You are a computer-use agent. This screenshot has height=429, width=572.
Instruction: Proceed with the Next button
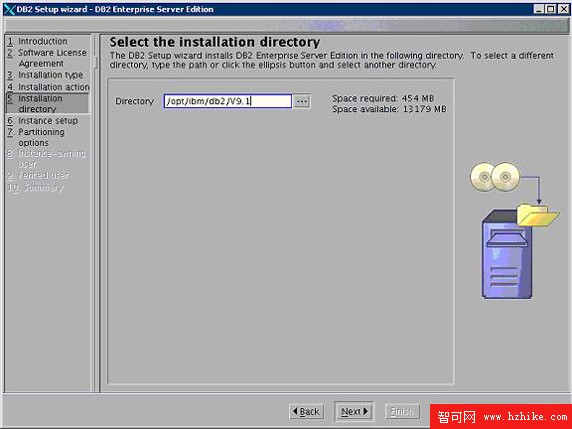pyautogui.click(x=354, y=411)
